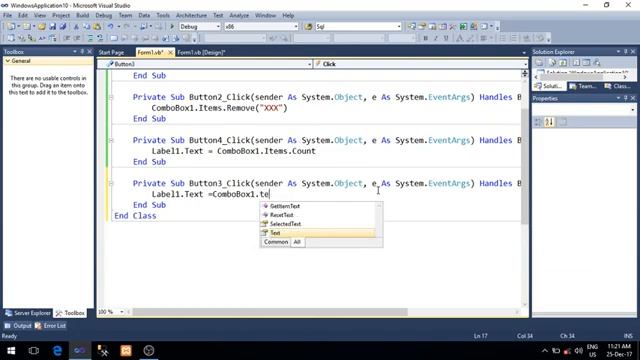Open the Analyze menu
The height and width of the screenshot is (360, 640).
239,16
